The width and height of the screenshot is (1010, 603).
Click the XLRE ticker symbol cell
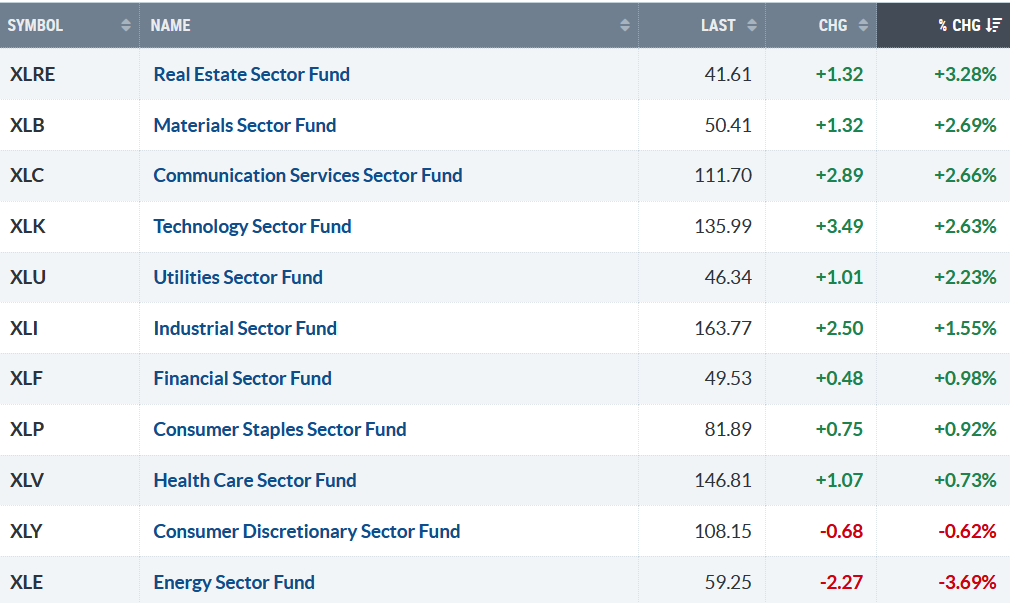[x=31, y=74]
